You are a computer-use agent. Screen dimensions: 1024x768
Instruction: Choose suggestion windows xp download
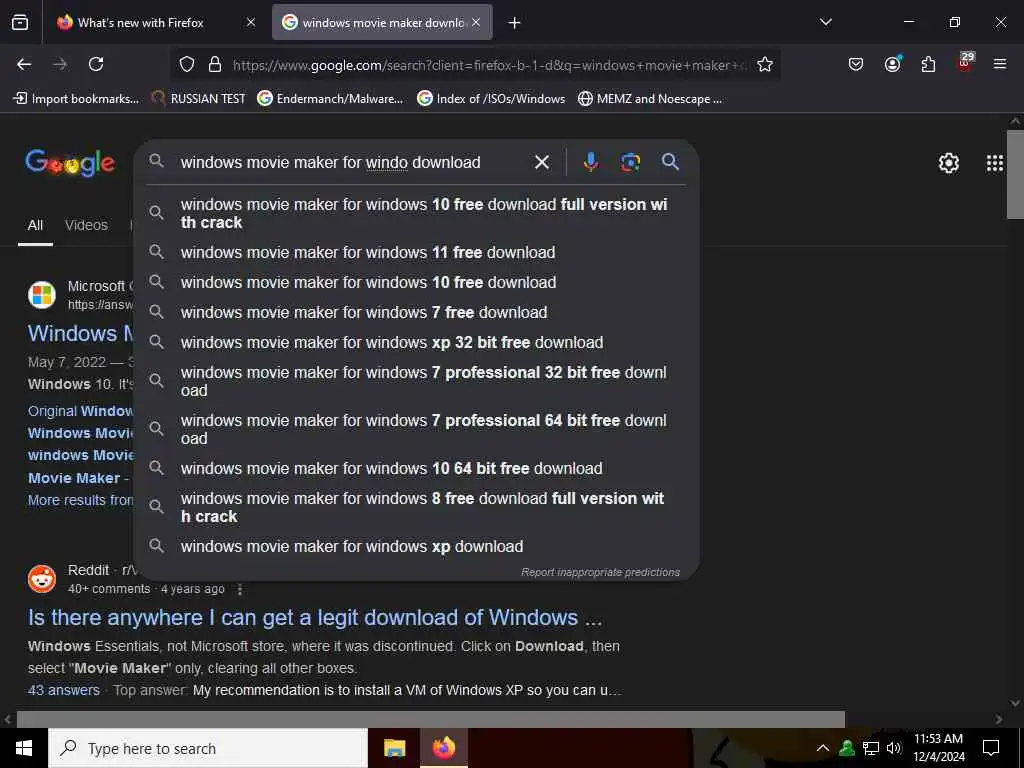(x=416, y=546)
